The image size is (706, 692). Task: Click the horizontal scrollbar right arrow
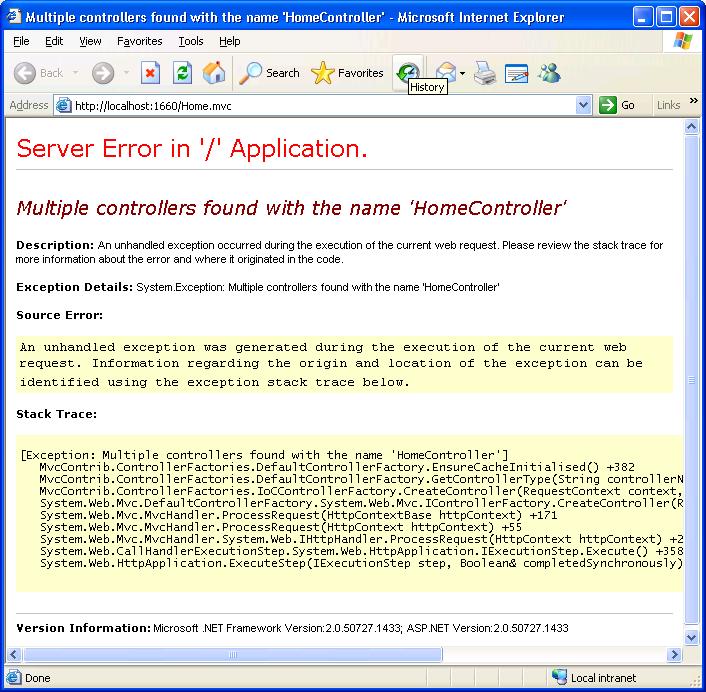(x=674, y=654)
